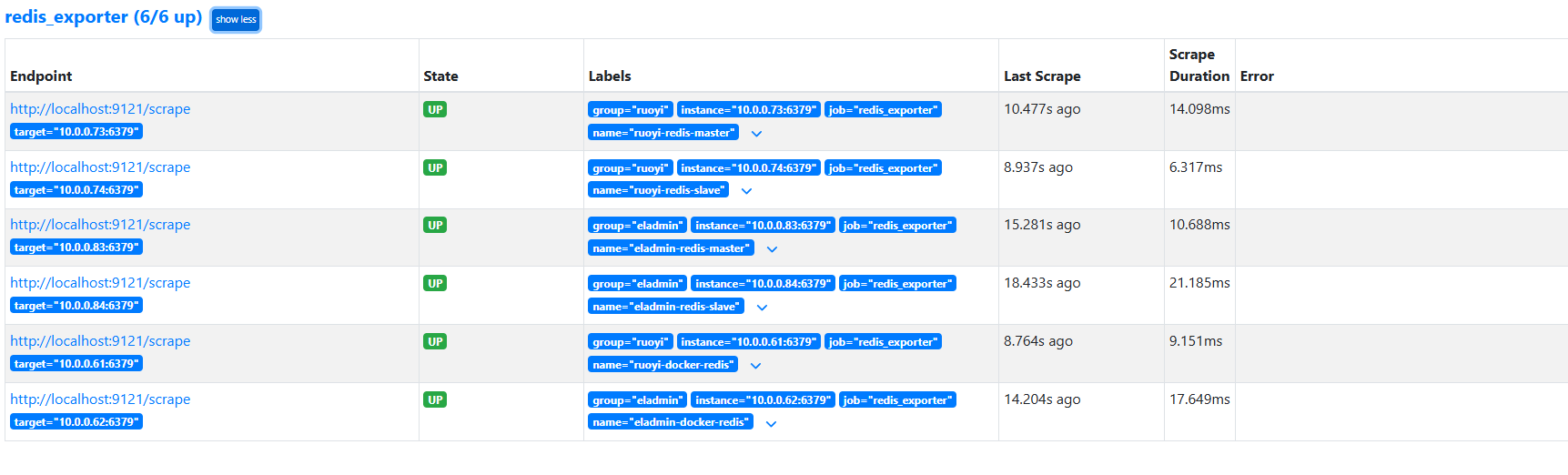Click the UP state badge for eladmin-docker-redis
This screenshot has height=475, width=1568.
click(435, 400)
